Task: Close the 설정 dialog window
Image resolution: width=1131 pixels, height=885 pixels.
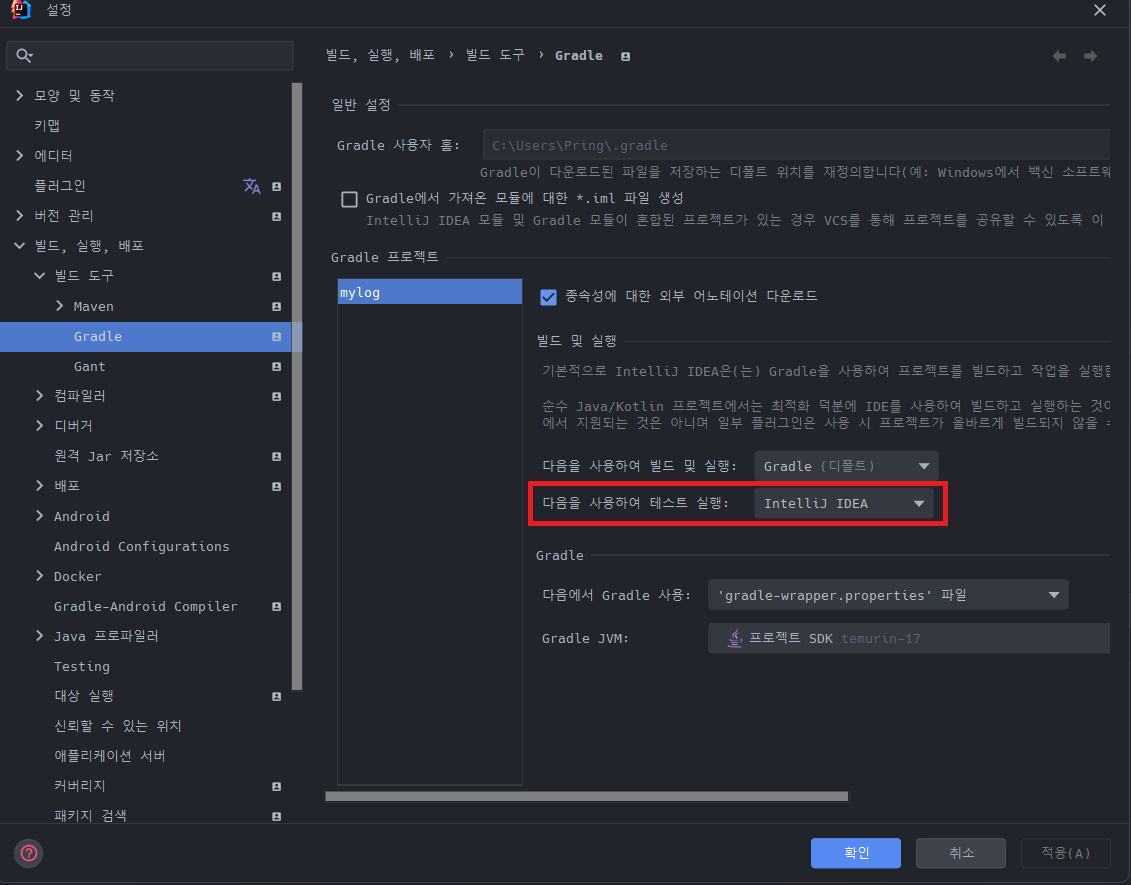Action: pos(1099,10)
